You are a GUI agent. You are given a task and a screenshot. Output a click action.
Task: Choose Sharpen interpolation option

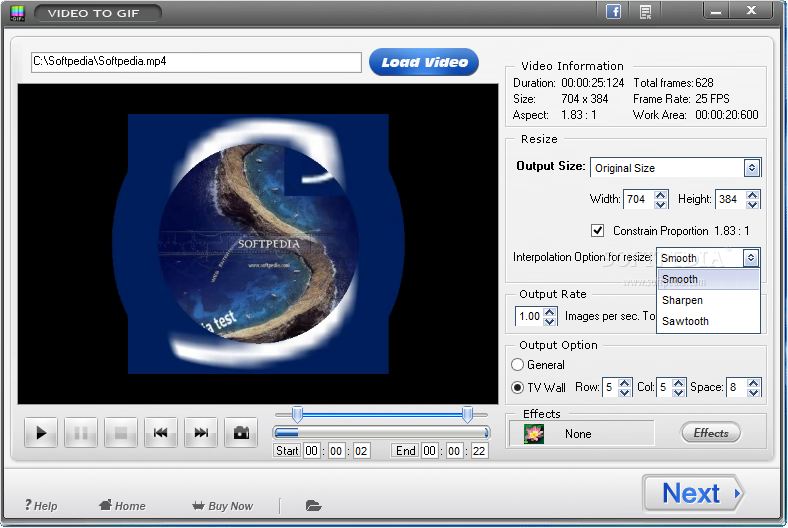point(708,300)
